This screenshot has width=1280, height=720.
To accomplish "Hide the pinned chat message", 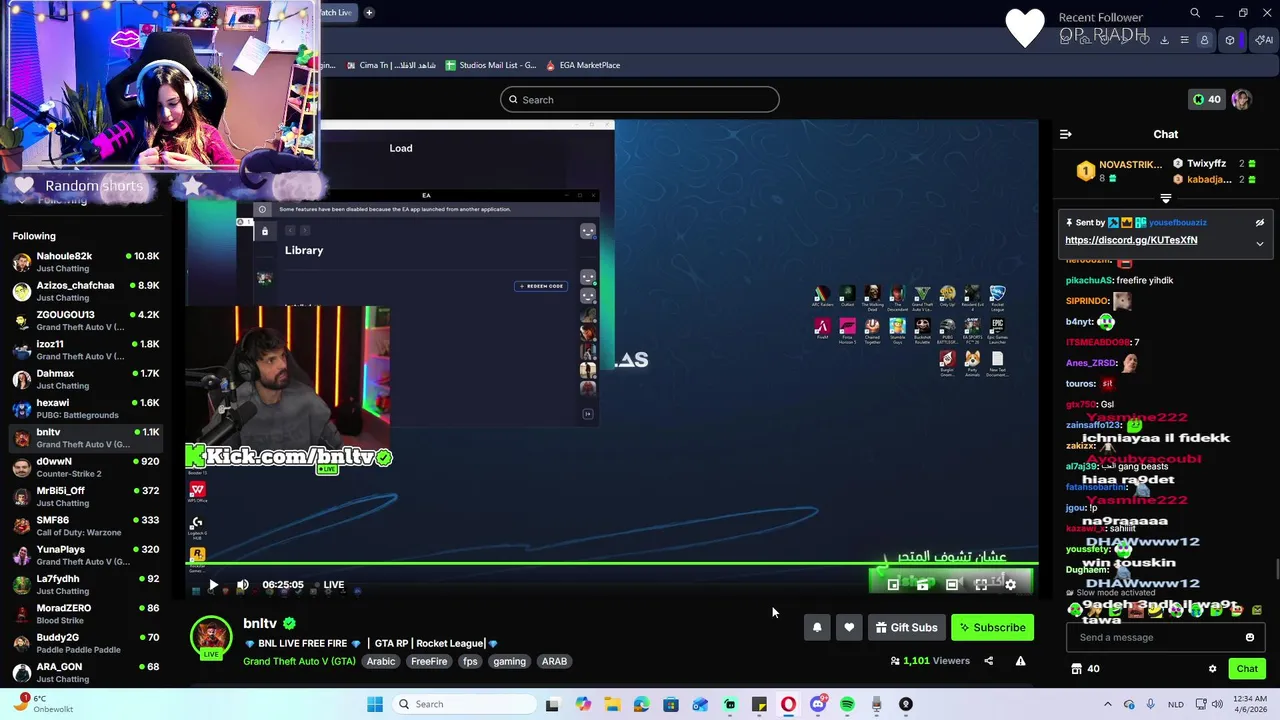I will pyautogui.click(x=1260, y=223).
